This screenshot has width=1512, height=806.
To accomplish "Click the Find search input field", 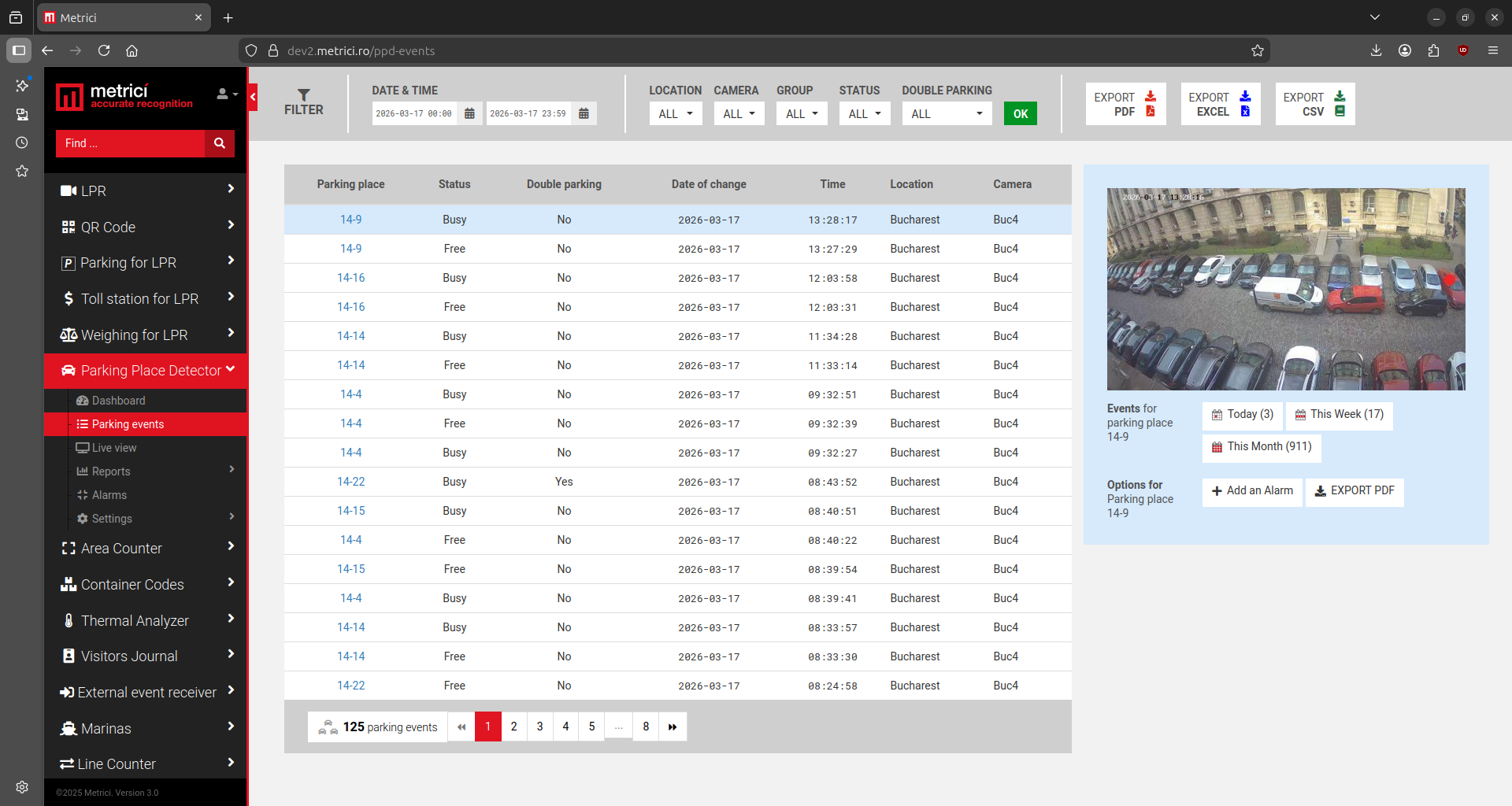I will coord(131,143).
